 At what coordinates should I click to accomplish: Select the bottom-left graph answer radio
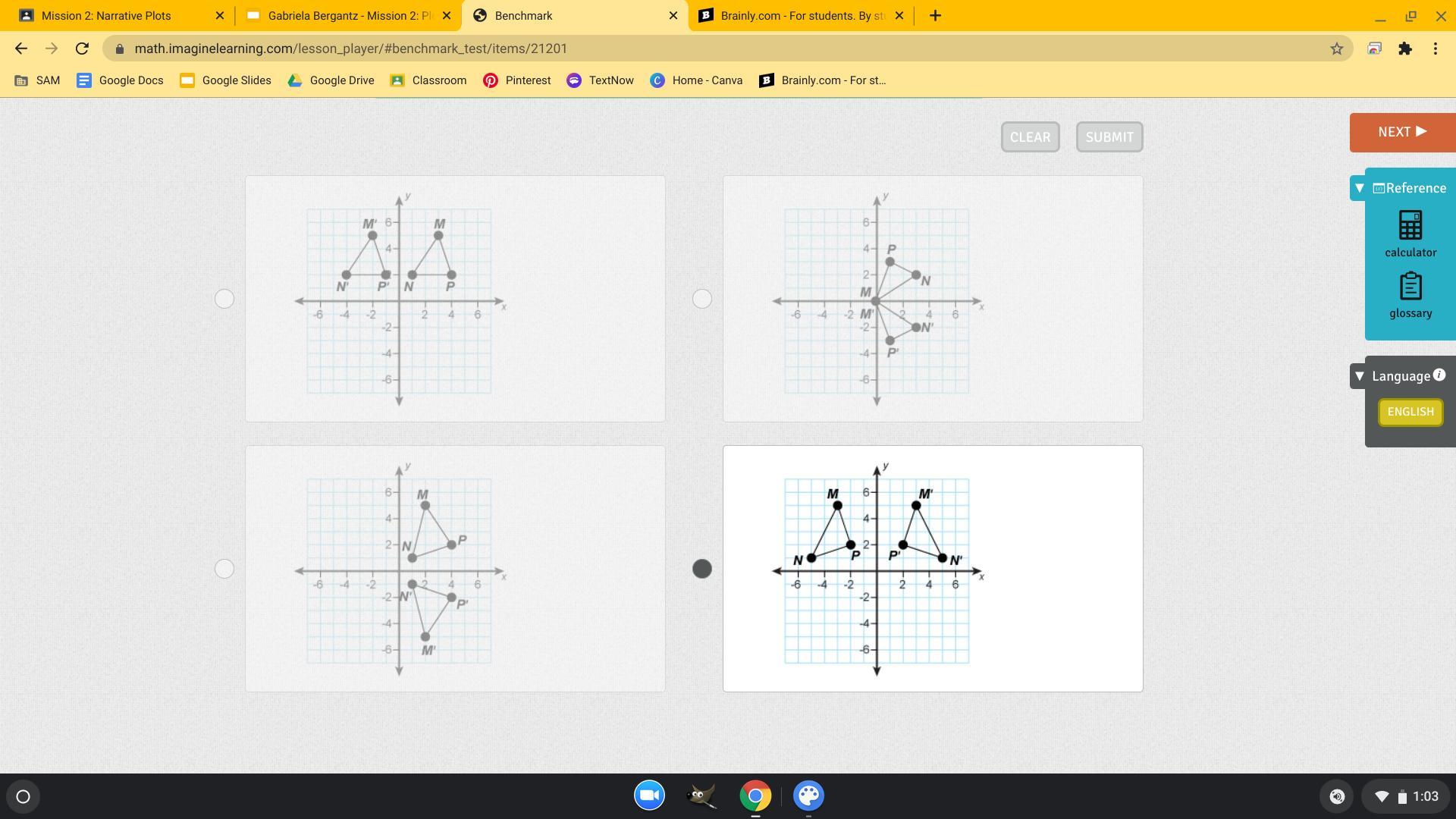pos(224,569)
